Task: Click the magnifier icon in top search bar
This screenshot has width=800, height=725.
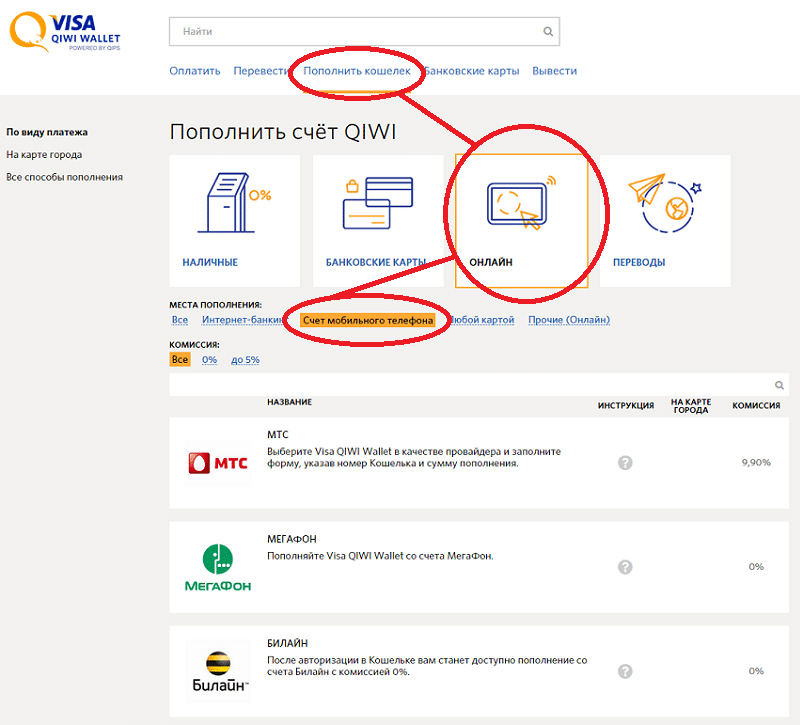Action: tap(548, 32)
